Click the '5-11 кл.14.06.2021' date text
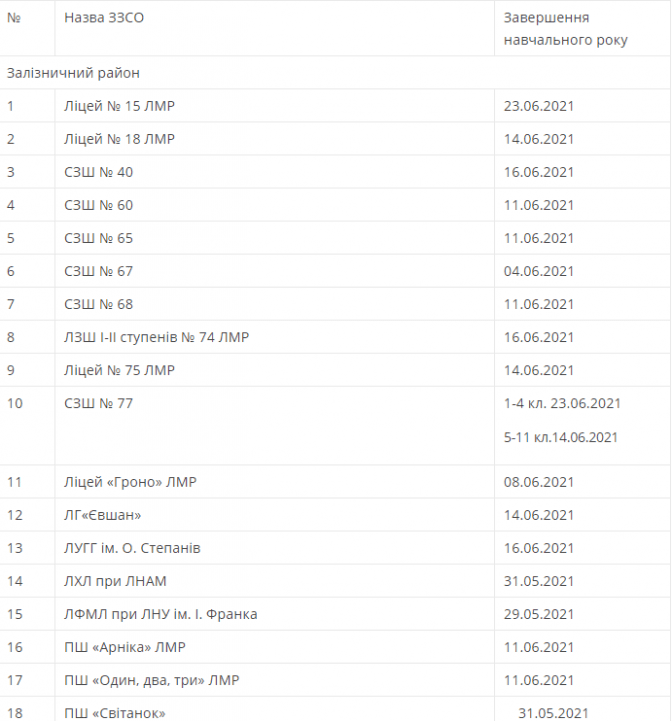 pyautogui.click(x=561, y=437)
